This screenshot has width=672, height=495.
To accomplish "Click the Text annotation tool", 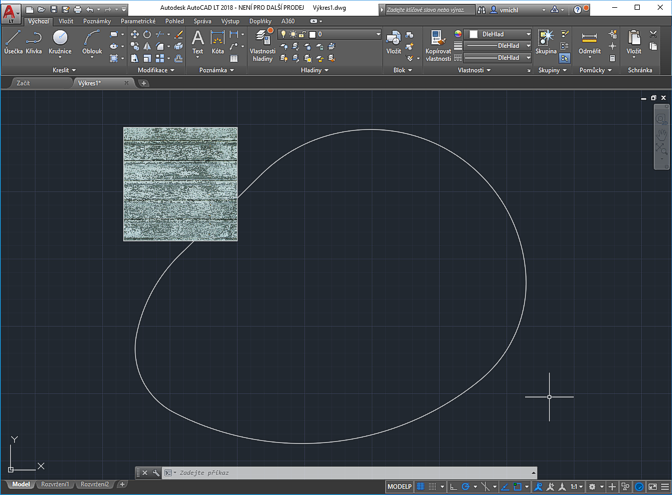I will [x=197, y=41].
